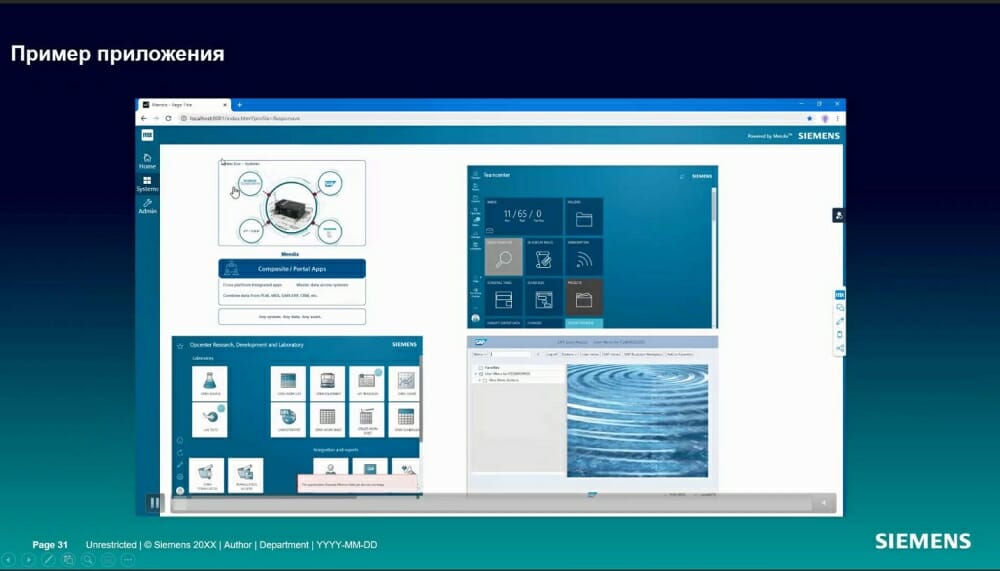The height and width of the screenshot is (571, 1000).
Task: Open the flask tile in Opcenter Laboratories
Action: 210,383
